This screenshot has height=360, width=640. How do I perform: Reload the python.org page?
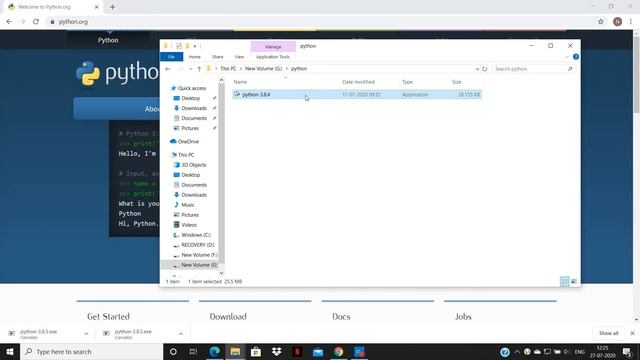(36, 22)
